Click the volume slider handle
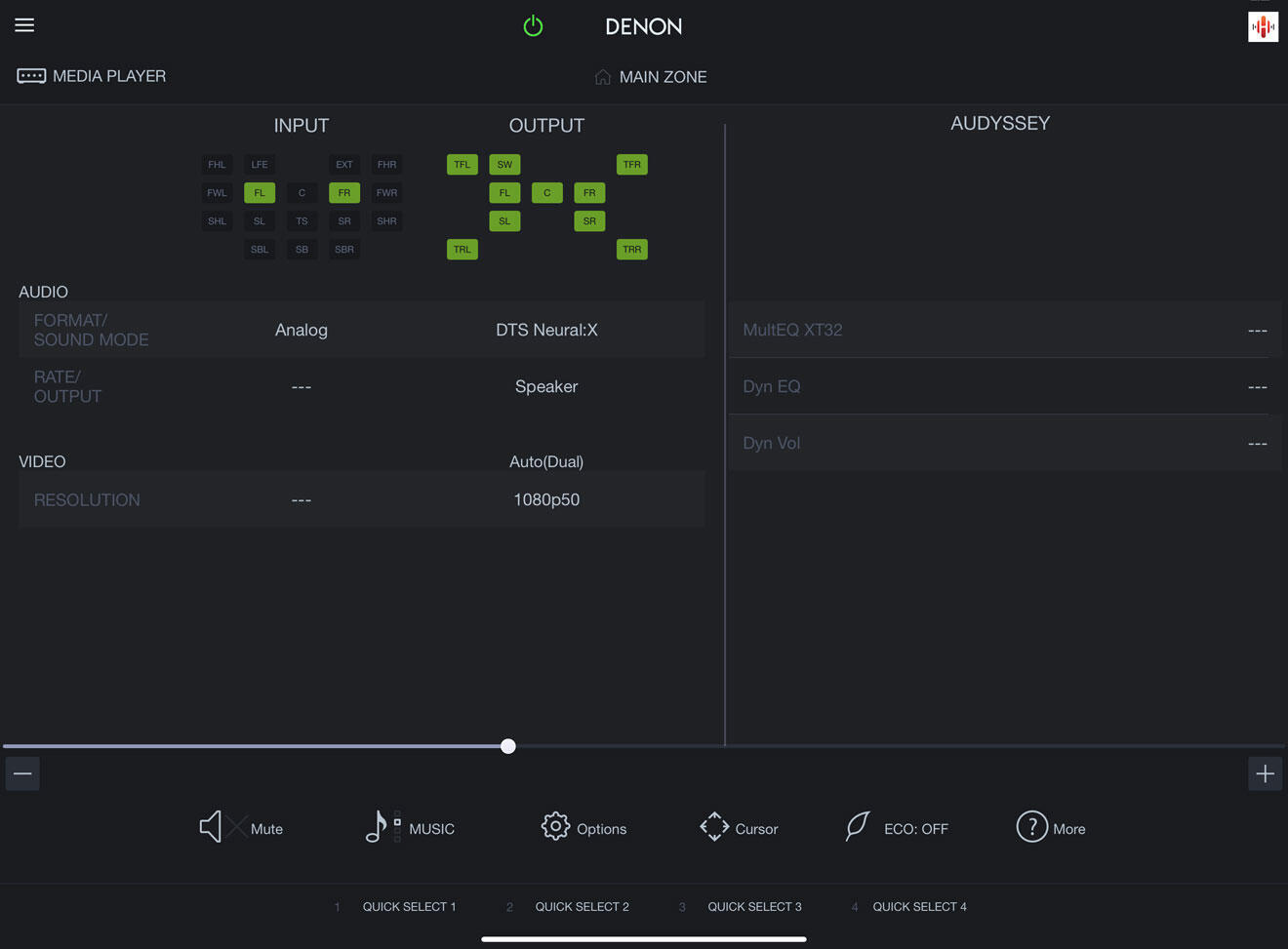Screen dimensions: 1288x949 tap(508, 746)
